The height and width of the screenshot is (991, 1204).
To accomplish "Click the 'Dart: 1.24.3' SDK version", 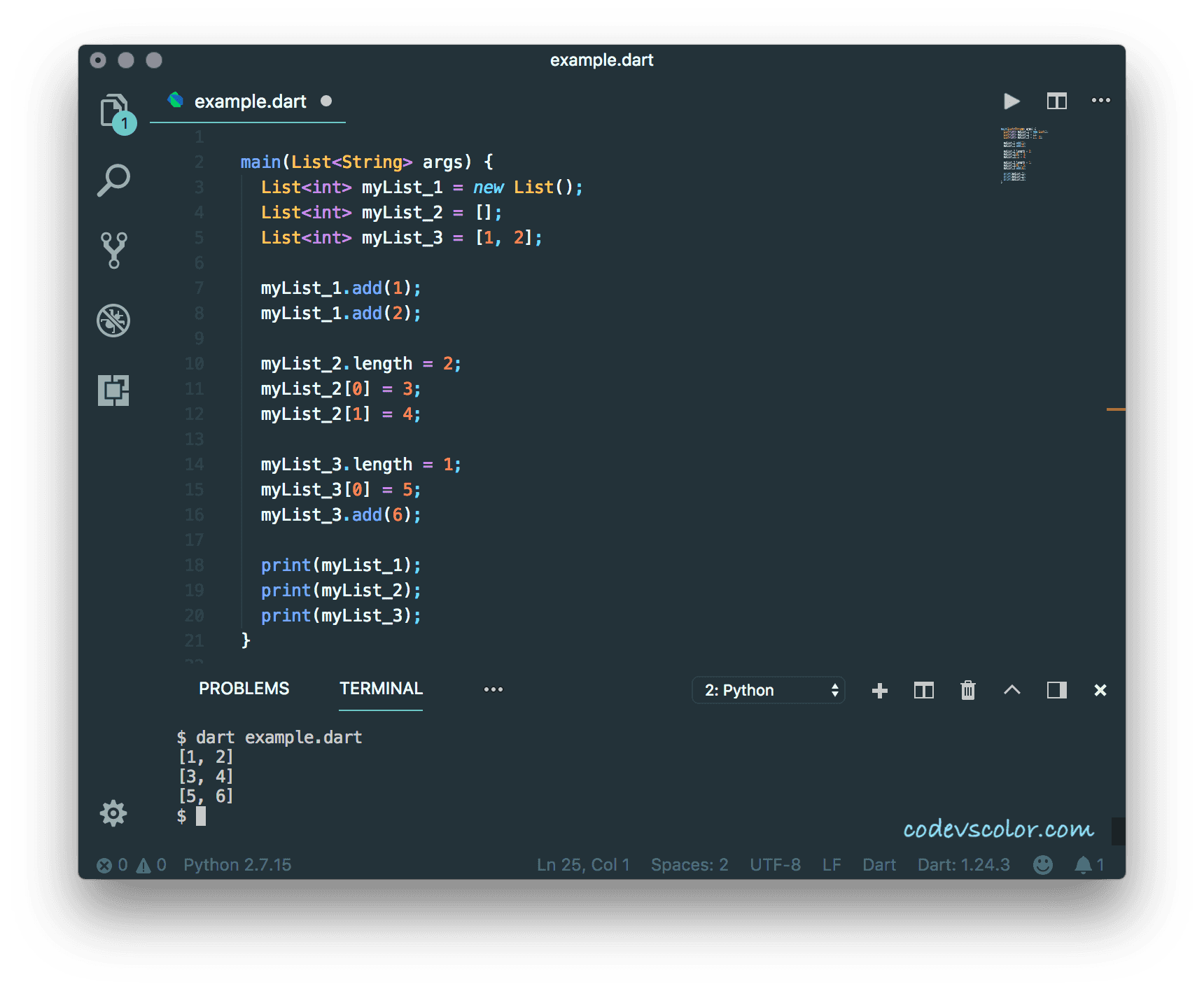I will [964, 865].
